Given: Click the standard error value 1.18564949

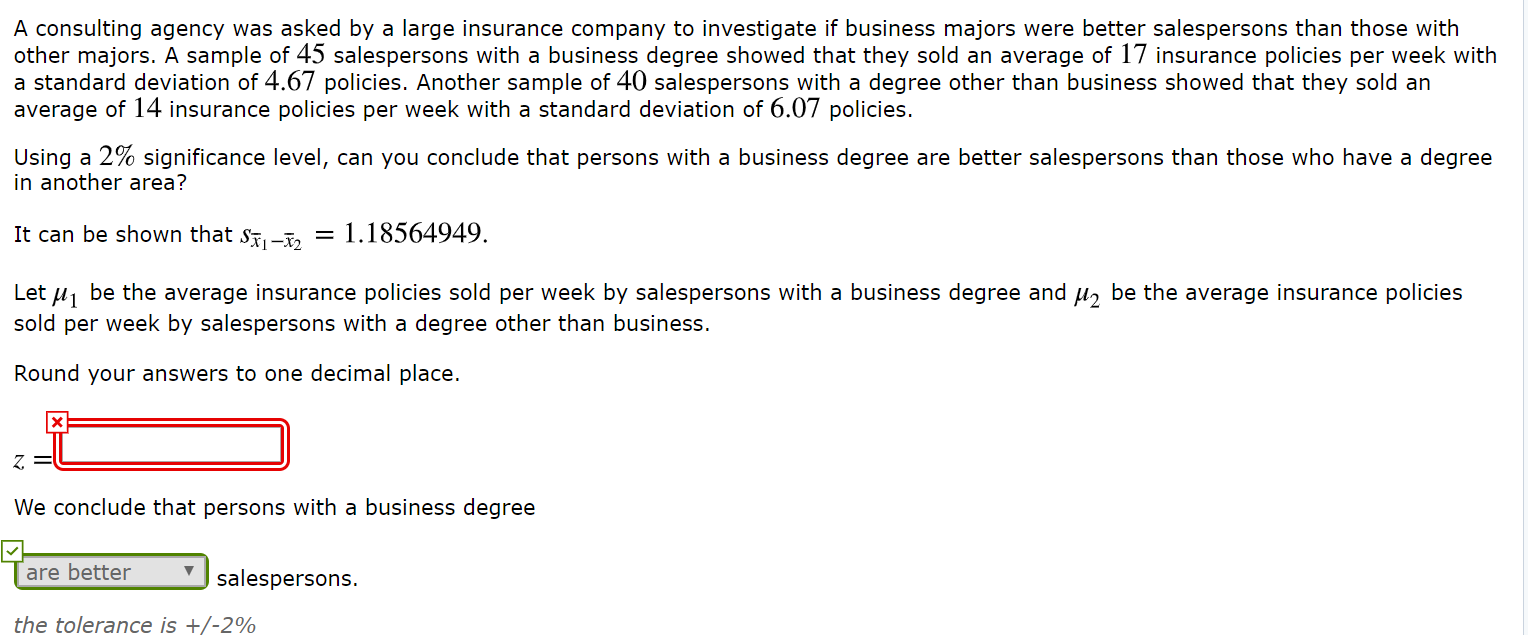Looking at the screenshot, I should tap(416, 234).
